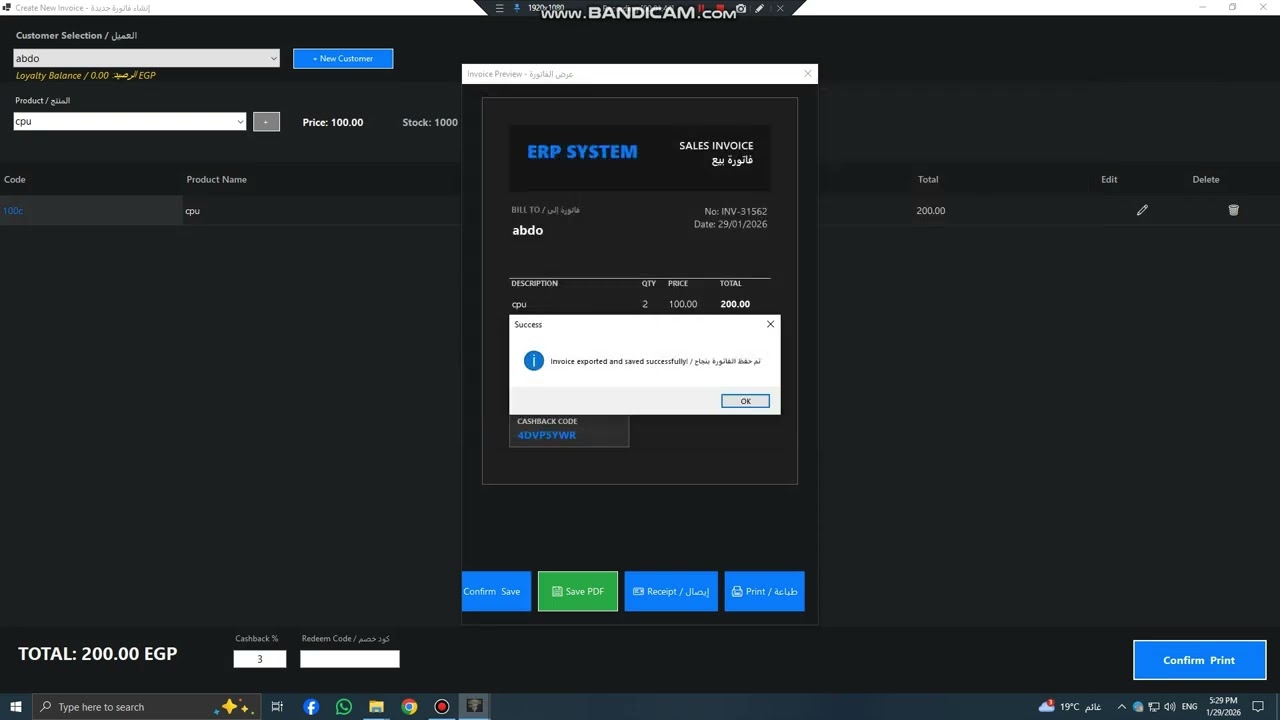This screenshot has height=720, width=1280.
Task: Close the Bandicam recording bar
Action: (x=780, y=8)
